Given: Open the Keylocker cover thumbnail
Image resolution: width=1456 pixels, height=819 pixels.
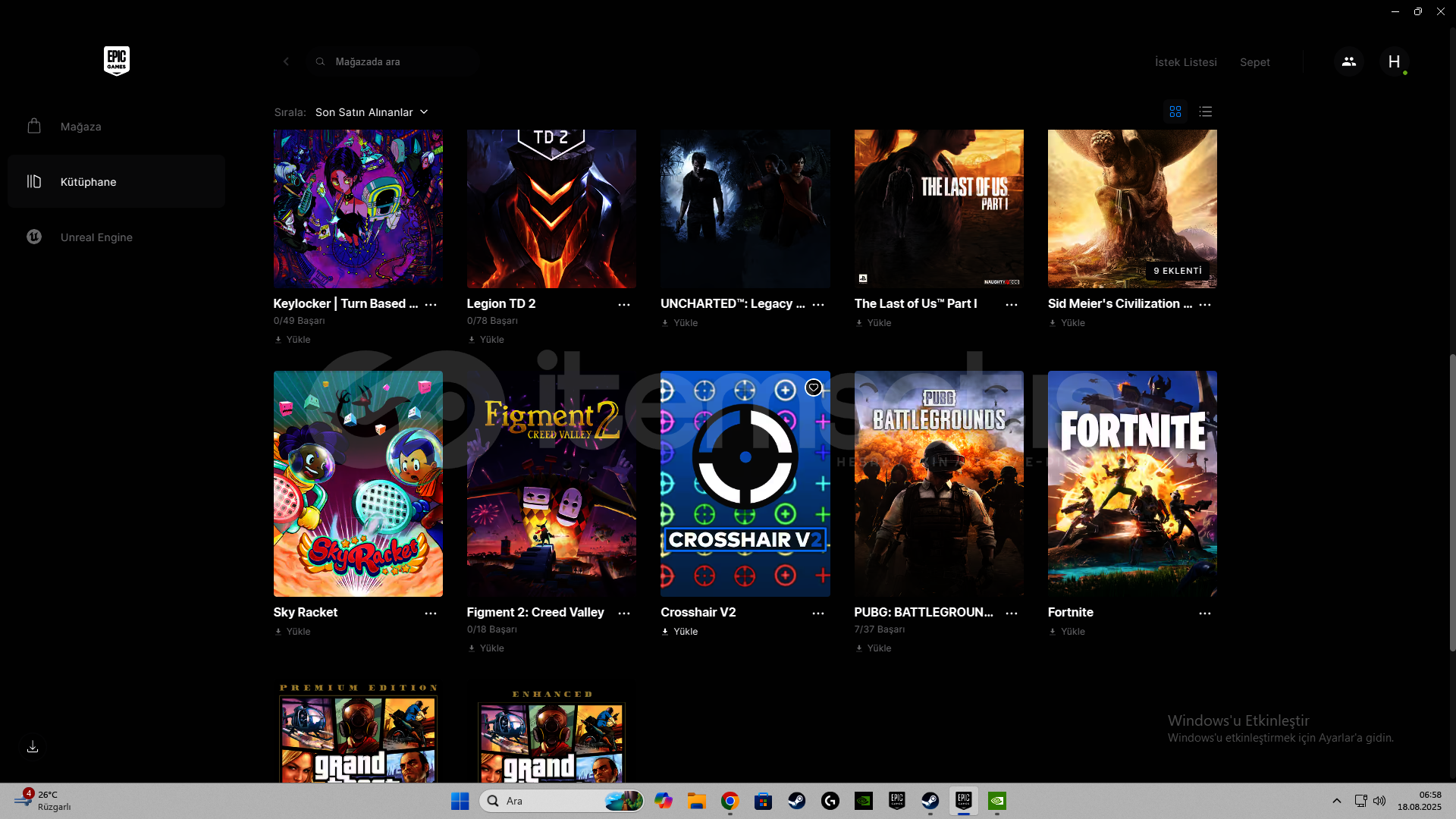Looking at the screenshot, I should [x=358, y=209].
